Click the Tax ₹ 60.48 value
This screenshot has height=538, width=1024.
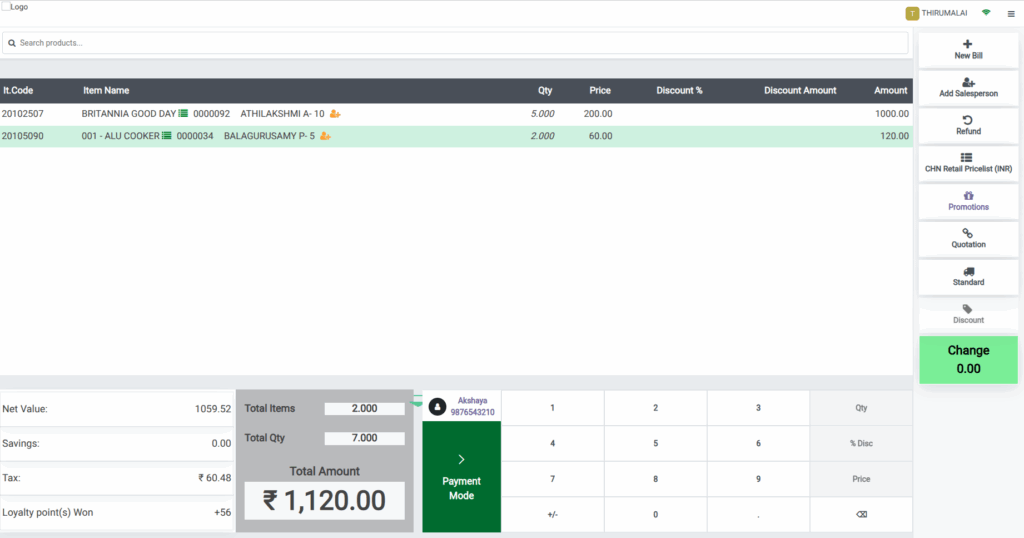[215, 478]
